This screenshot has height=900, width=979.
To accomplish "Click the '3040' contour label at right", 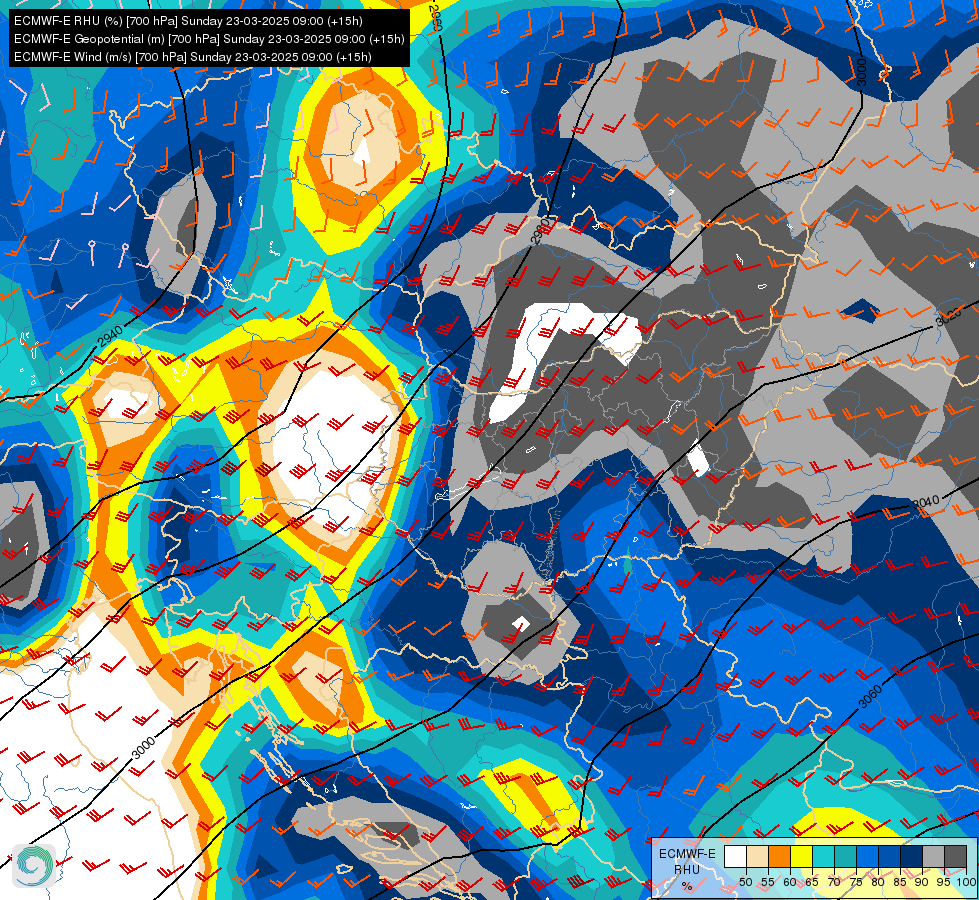I will 926,502.
